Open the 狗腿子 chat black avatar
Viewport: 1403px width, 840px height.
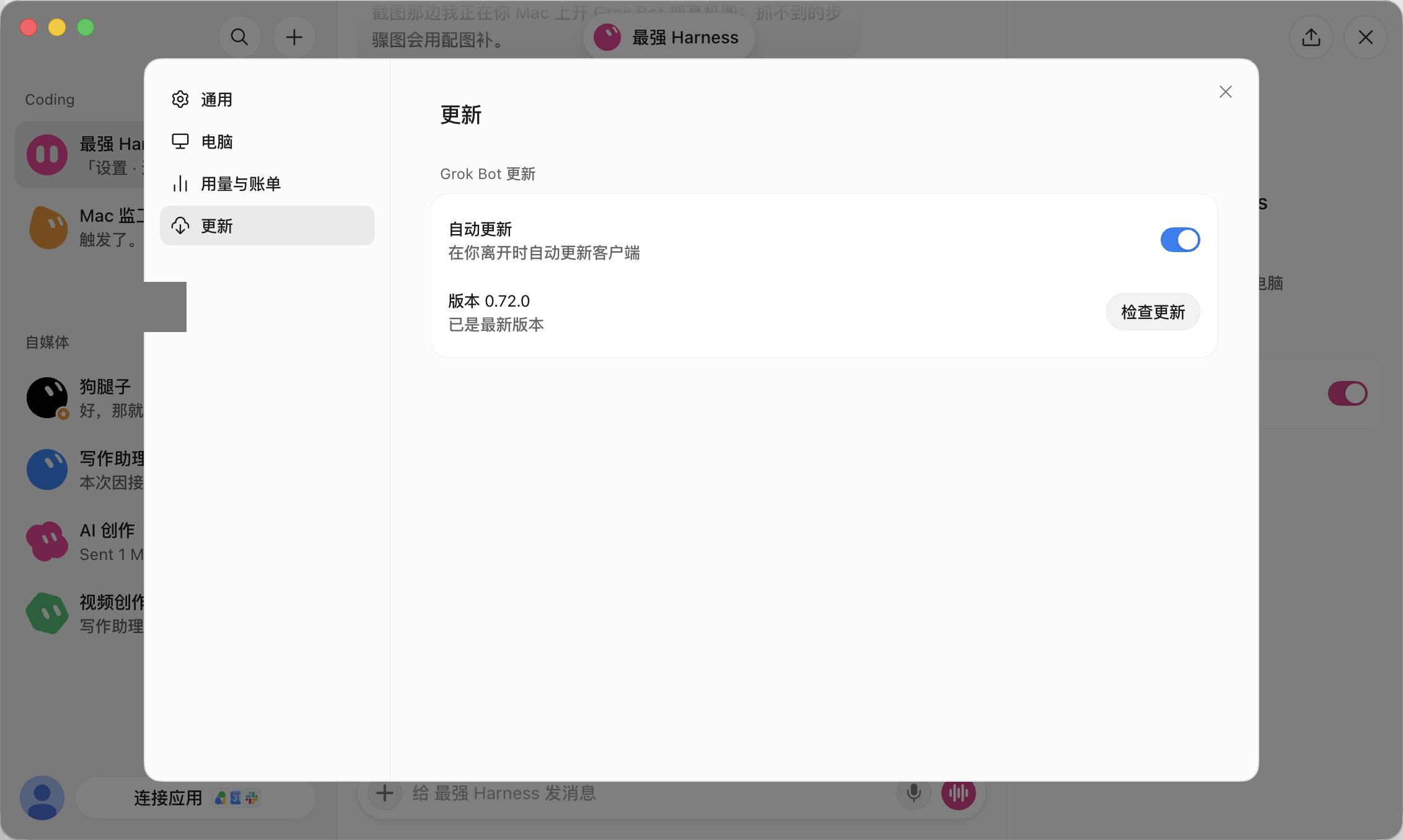[47, 398]
